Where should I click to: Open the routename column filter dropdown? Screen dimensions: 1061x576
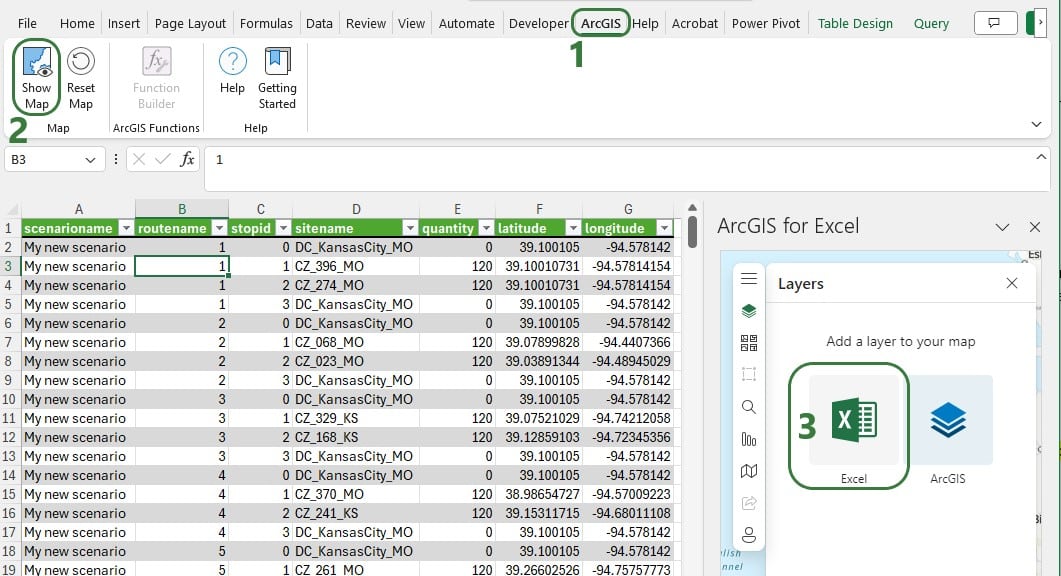218,228
